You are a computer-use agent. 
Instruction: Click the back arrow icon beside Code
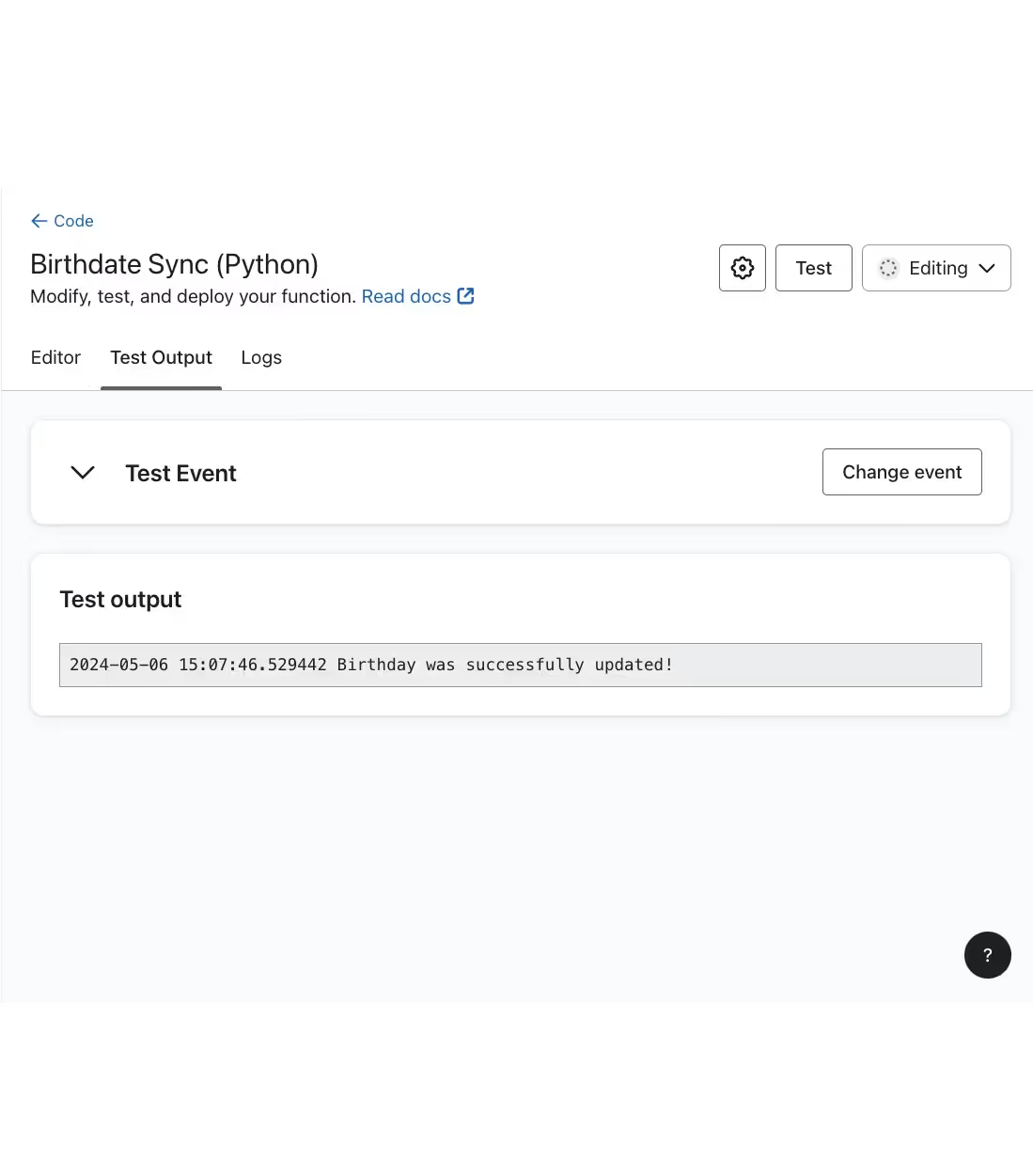[39, 221]
